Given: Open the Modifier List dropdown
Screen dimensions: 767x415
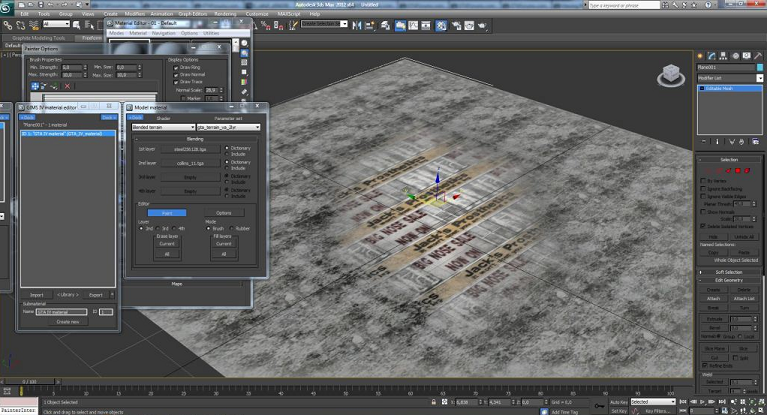Looking at the screenshot, I should point(730,78).
